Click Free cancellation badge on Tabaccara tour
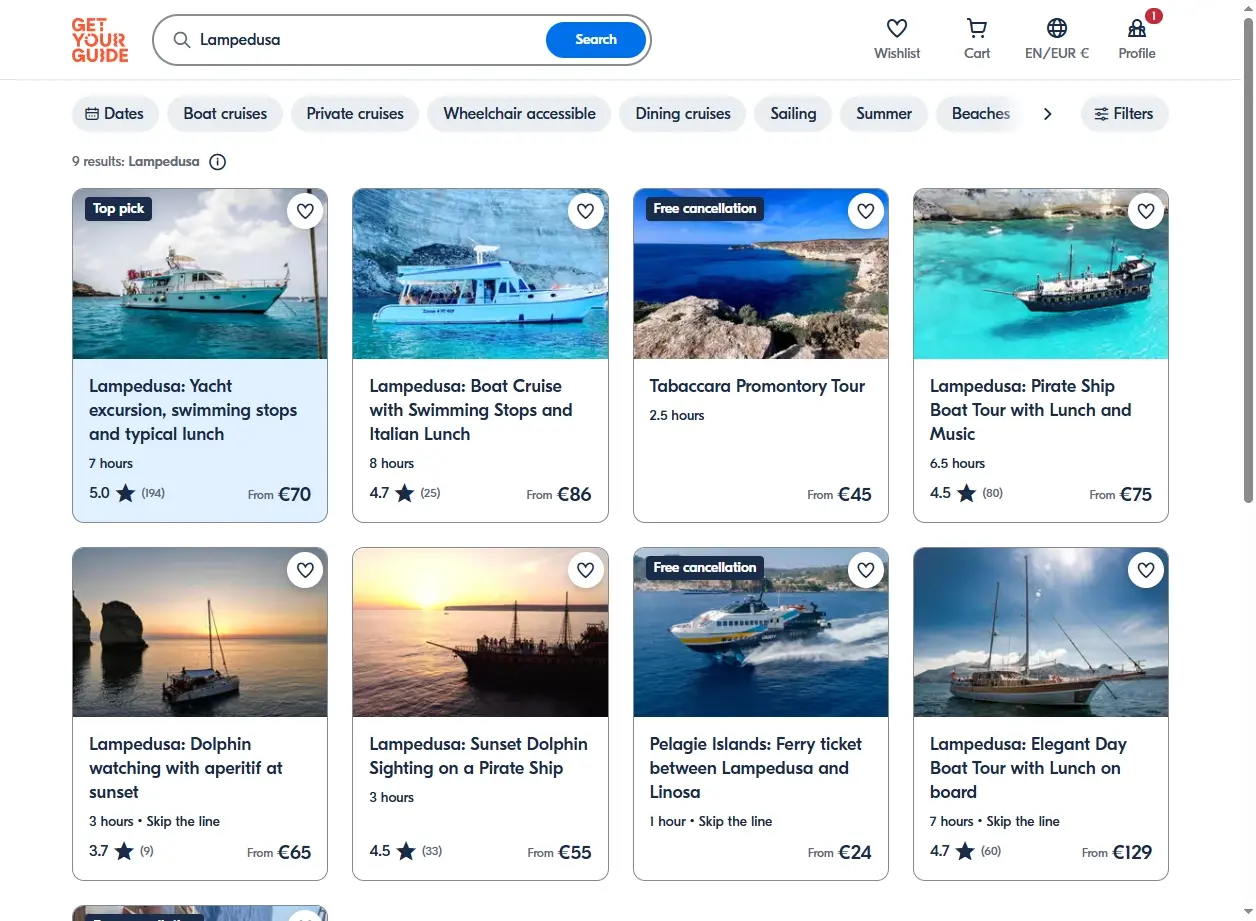The height and width of the screenshot is (921, 1256). (705, 209)
